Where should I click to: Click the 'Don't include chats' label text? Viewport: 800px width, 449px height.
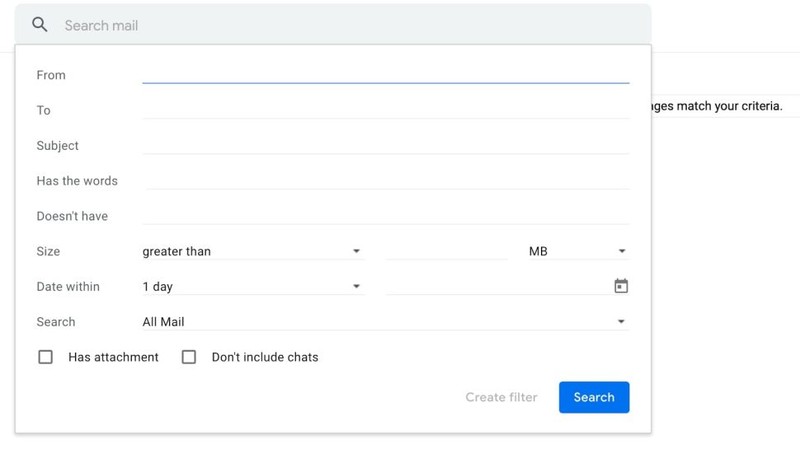point(265,357)
